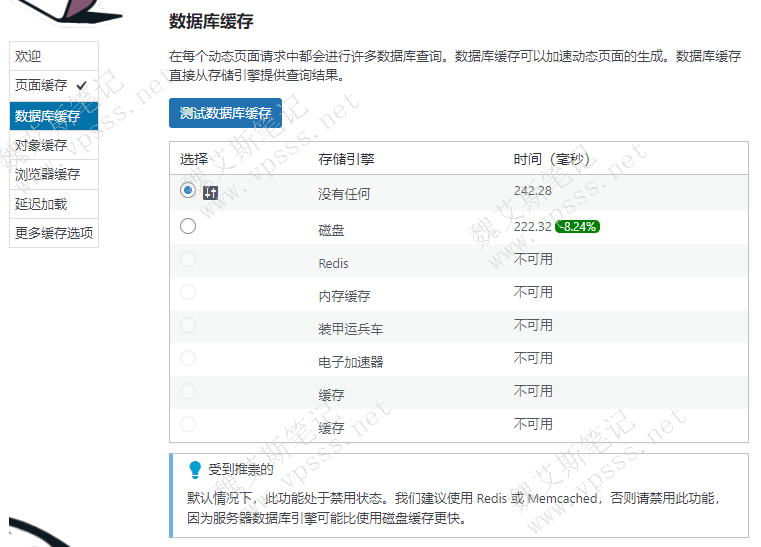Pick the 内存缓存 radio button

(x=188, y=293)
